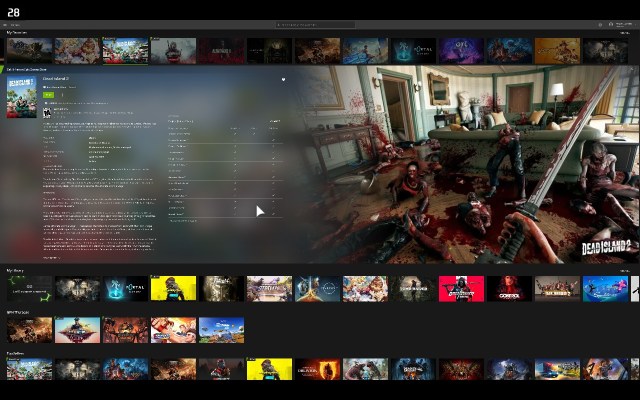The height and width of the screenshot is (400, 640).
Task: Select the red Ghostrunner tile in My Library
Action: point(461,289)
